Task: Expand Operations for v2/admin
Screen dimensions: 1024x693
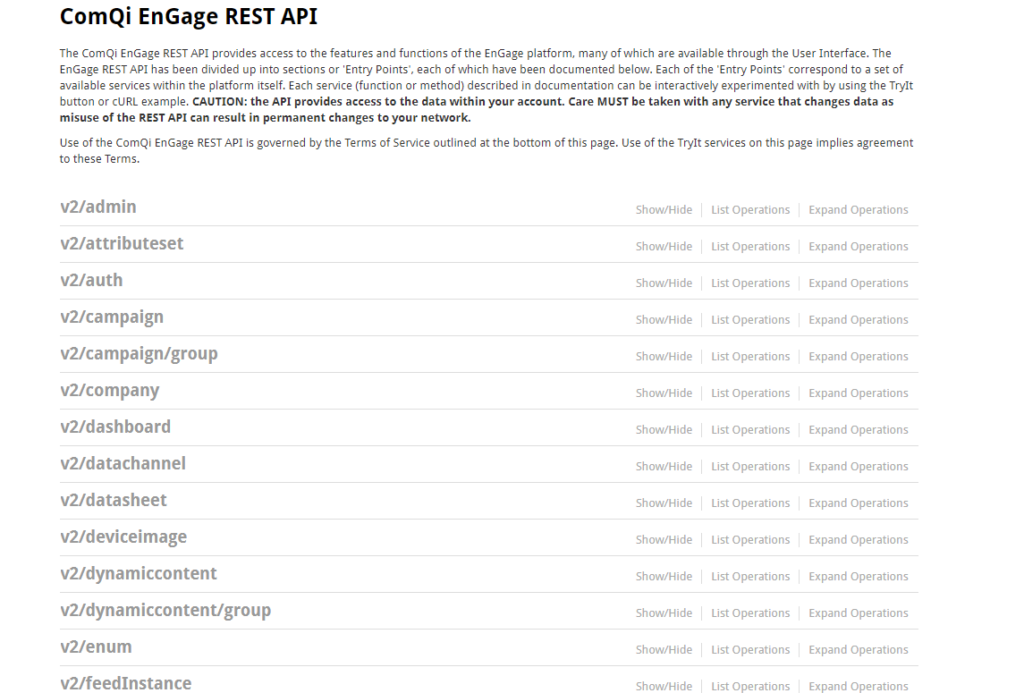Action: [x=858, y=210]
